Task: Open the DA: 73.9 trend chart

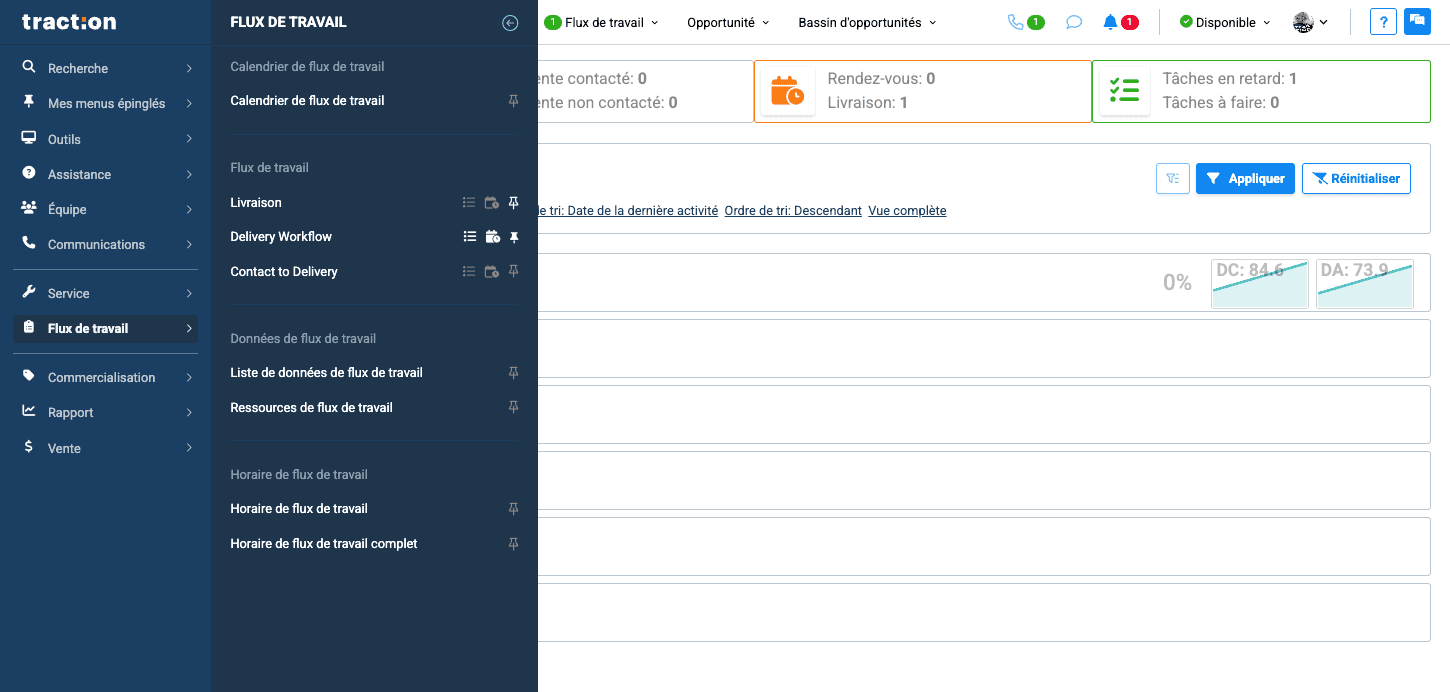Action: click(x=1365, y=284)
